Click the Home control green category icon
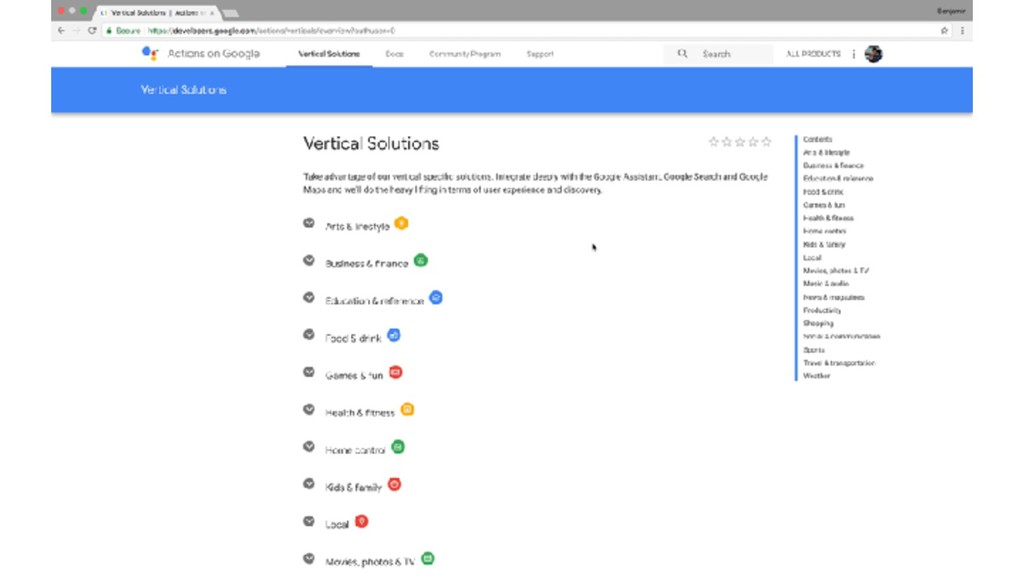The image size is (1024, 576). 398,447
